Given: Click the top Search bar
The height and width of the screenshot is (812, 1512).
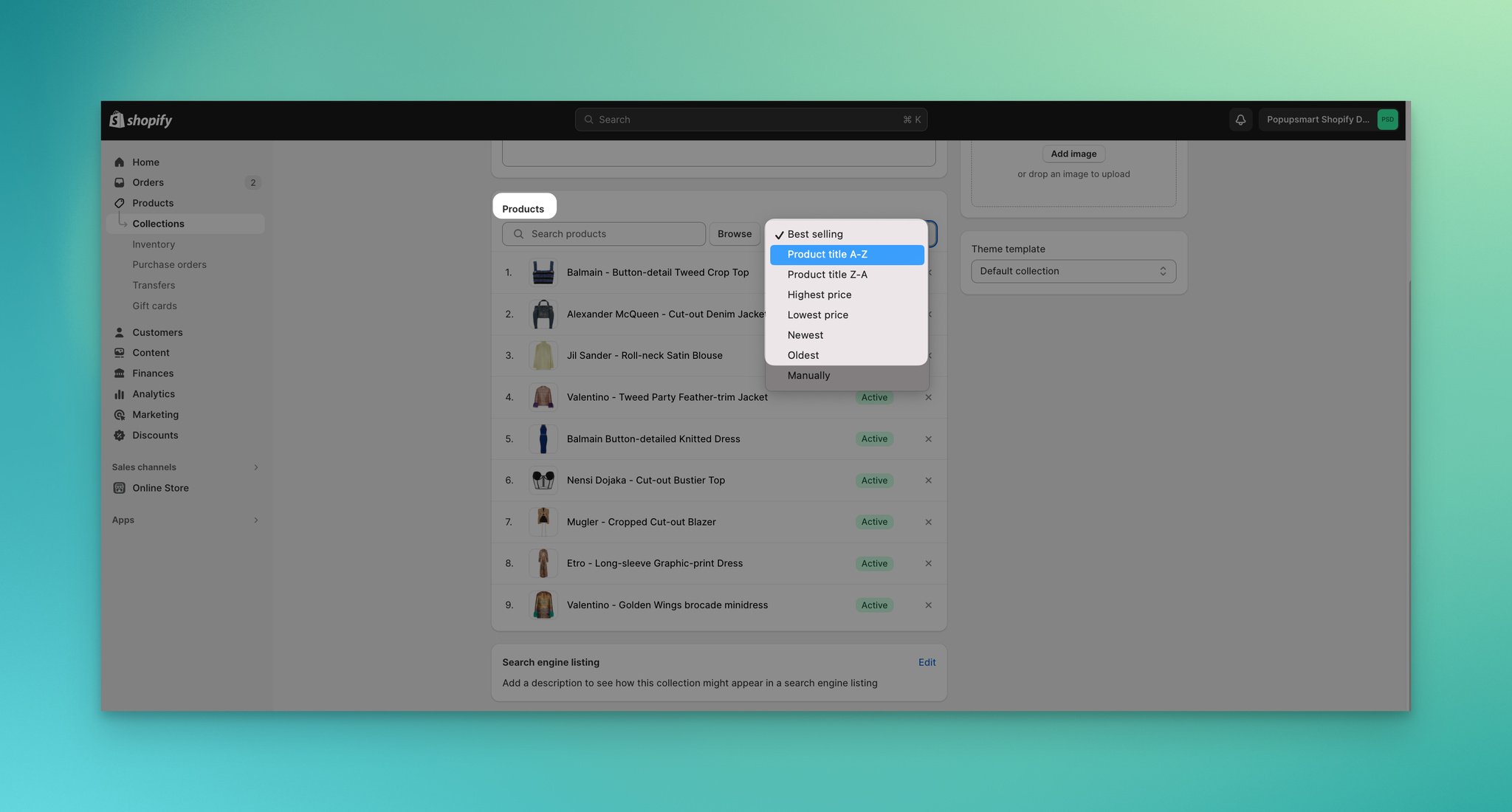Looking at the screenshot, I should (751, 120).
